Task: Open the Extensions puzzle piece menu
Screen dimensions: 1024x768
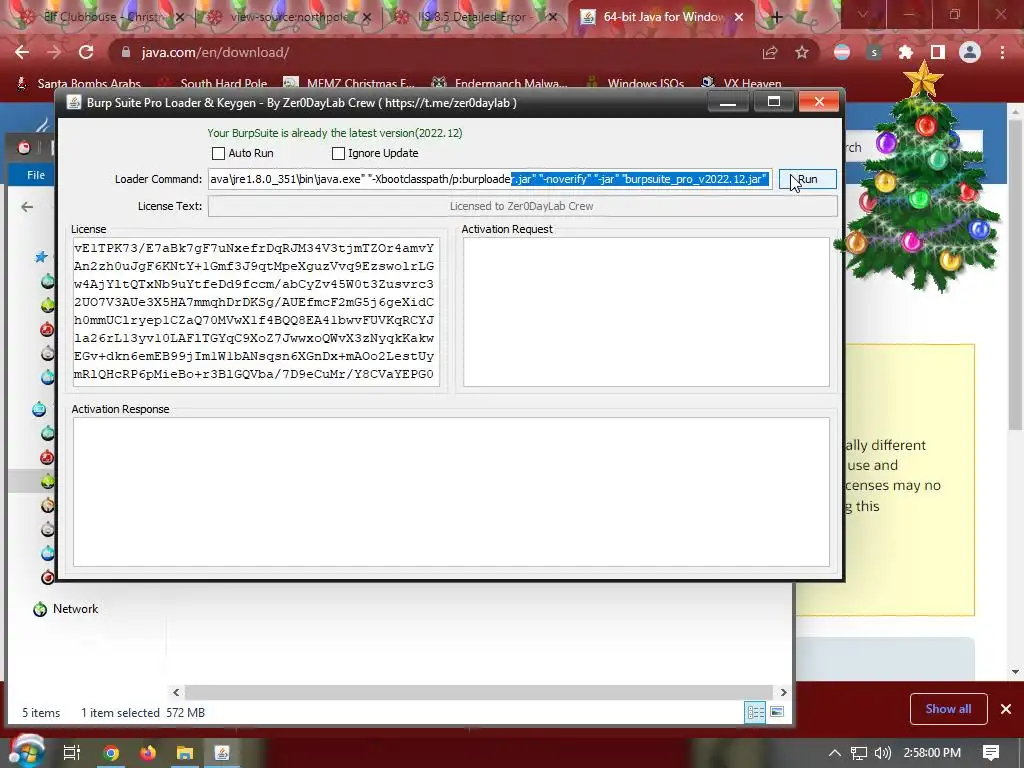Action: (x=906, y=52)
